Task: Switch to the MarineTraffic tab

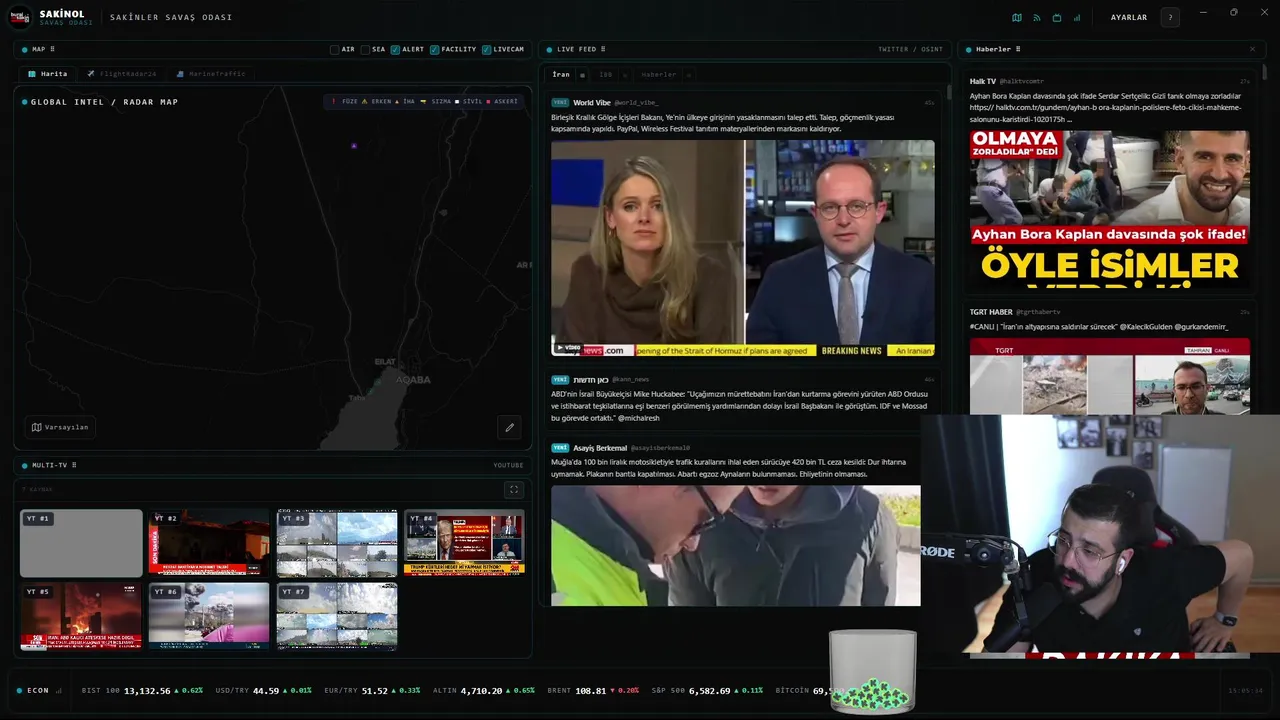Action: click(211, 74)
